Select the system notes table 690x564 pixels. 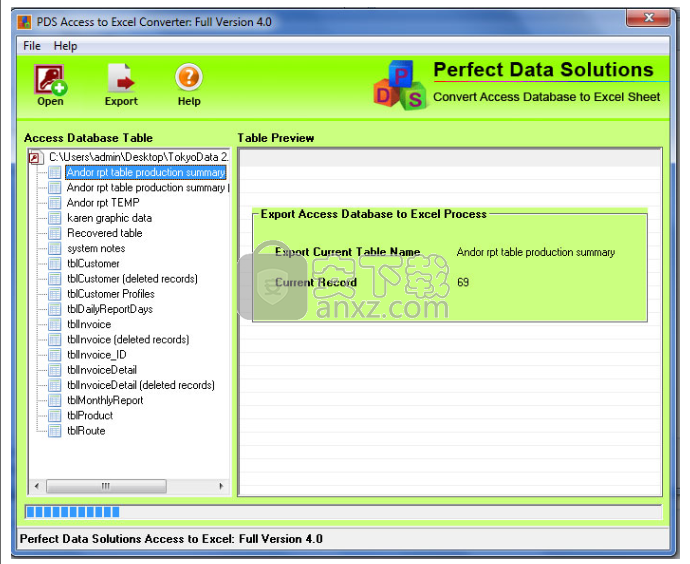click(x=96, y=248)
